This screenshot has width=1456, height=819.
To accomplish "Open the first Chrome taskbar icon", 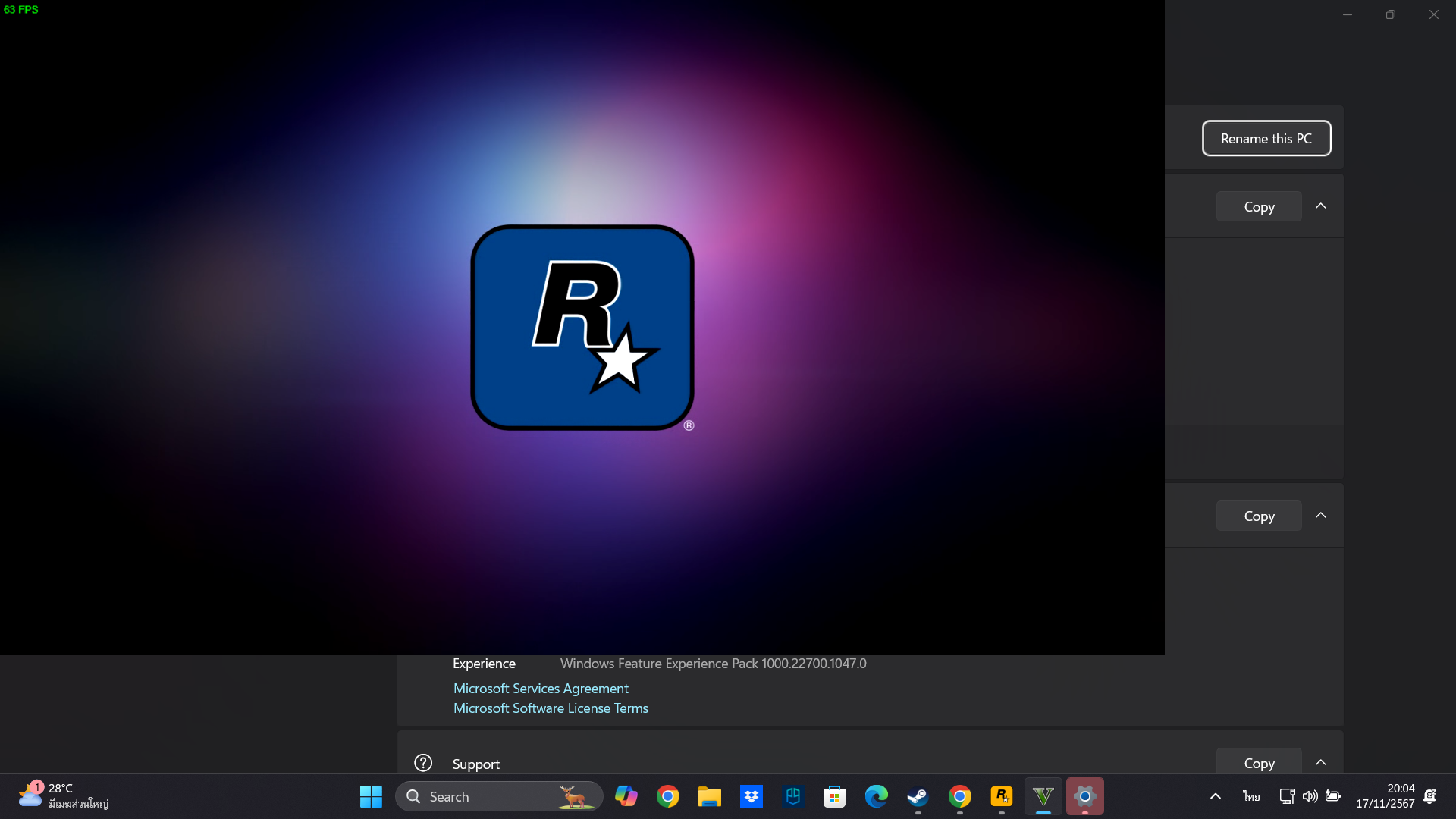I will tap(668, 796).
